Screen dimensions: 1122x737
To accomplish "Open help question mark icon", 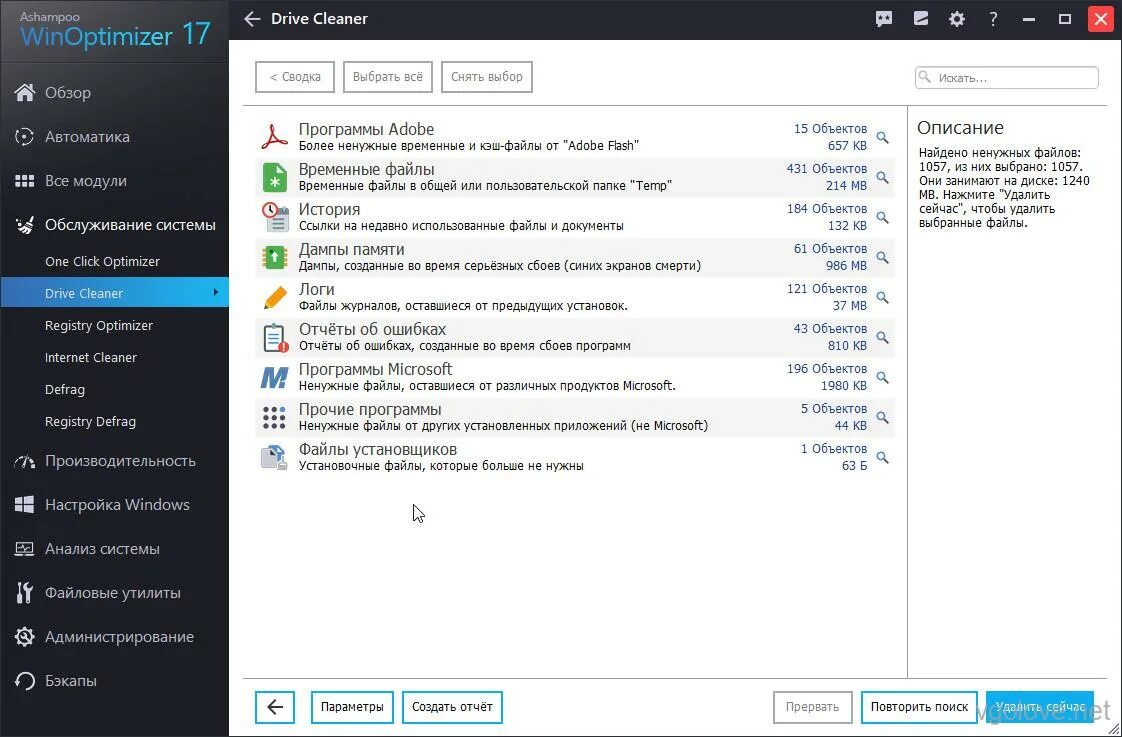I will pos(992,19).
